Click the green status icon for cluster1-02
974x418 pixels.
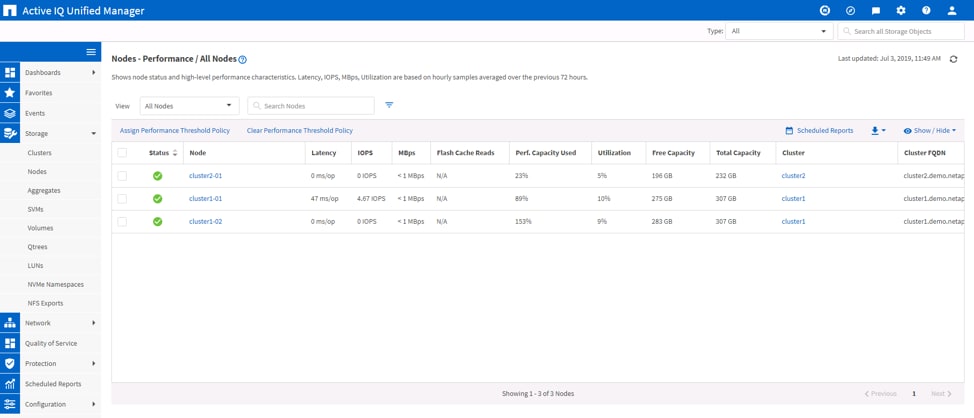(x=158, y=222)
